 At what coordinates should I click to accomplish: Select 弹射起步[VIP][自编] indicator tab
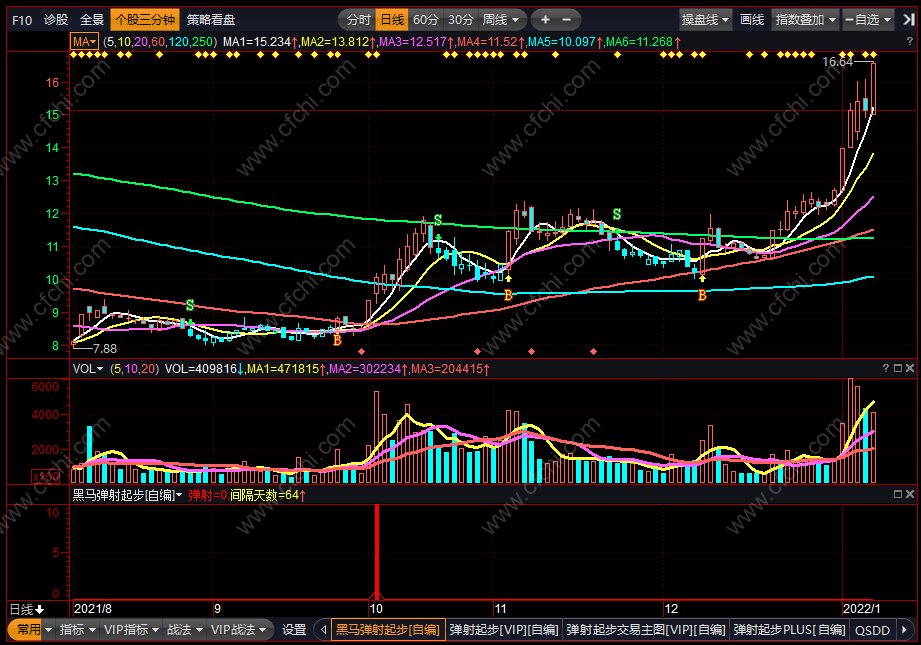pyautogui.click(x=504, y=630)
